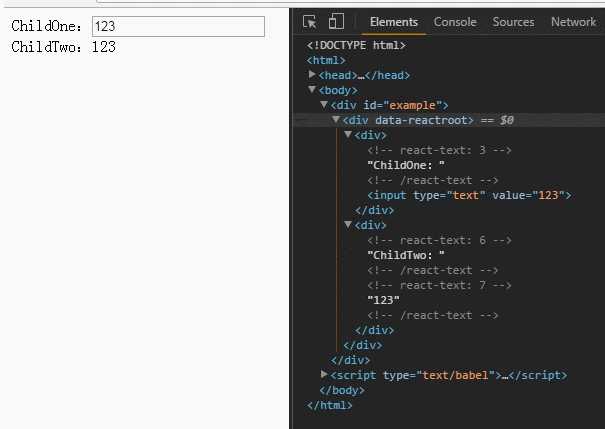Collapse the div id="example" node

[x=324, y=105]
